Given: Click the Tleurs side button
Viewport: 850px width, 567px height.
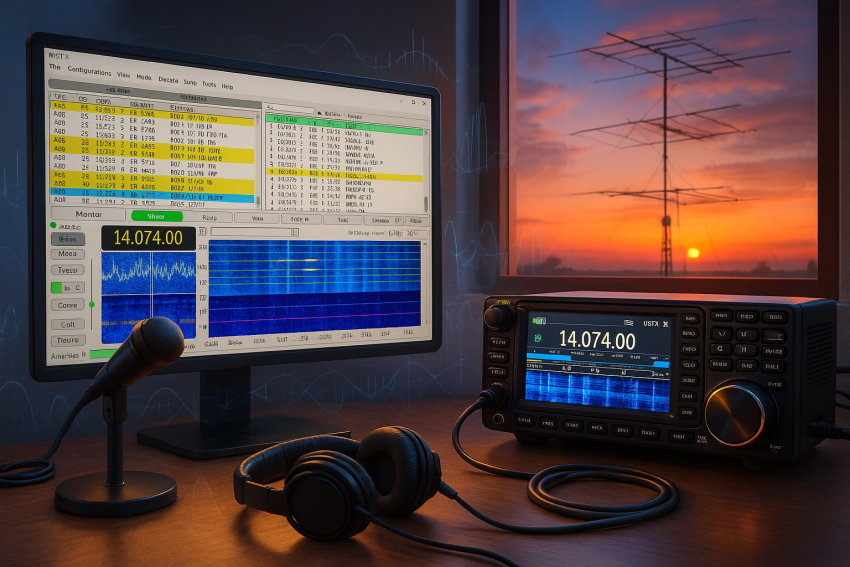Looking at the screenshot, I should (x=68, y=340).
